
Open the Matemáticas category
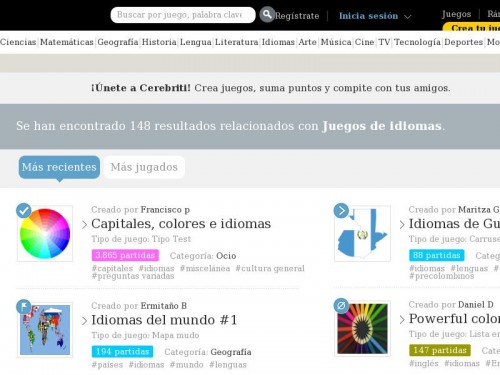coord(67,42)
